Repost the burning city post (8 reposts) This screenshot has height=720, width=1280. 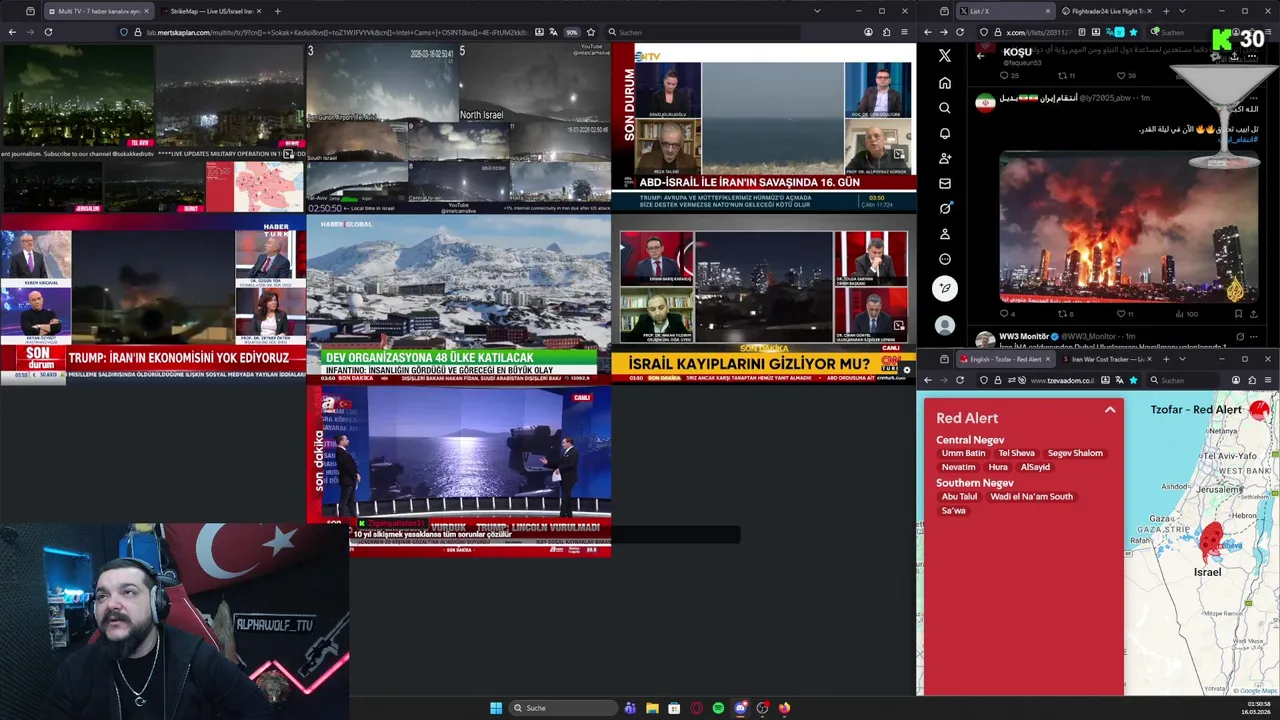1066,314
